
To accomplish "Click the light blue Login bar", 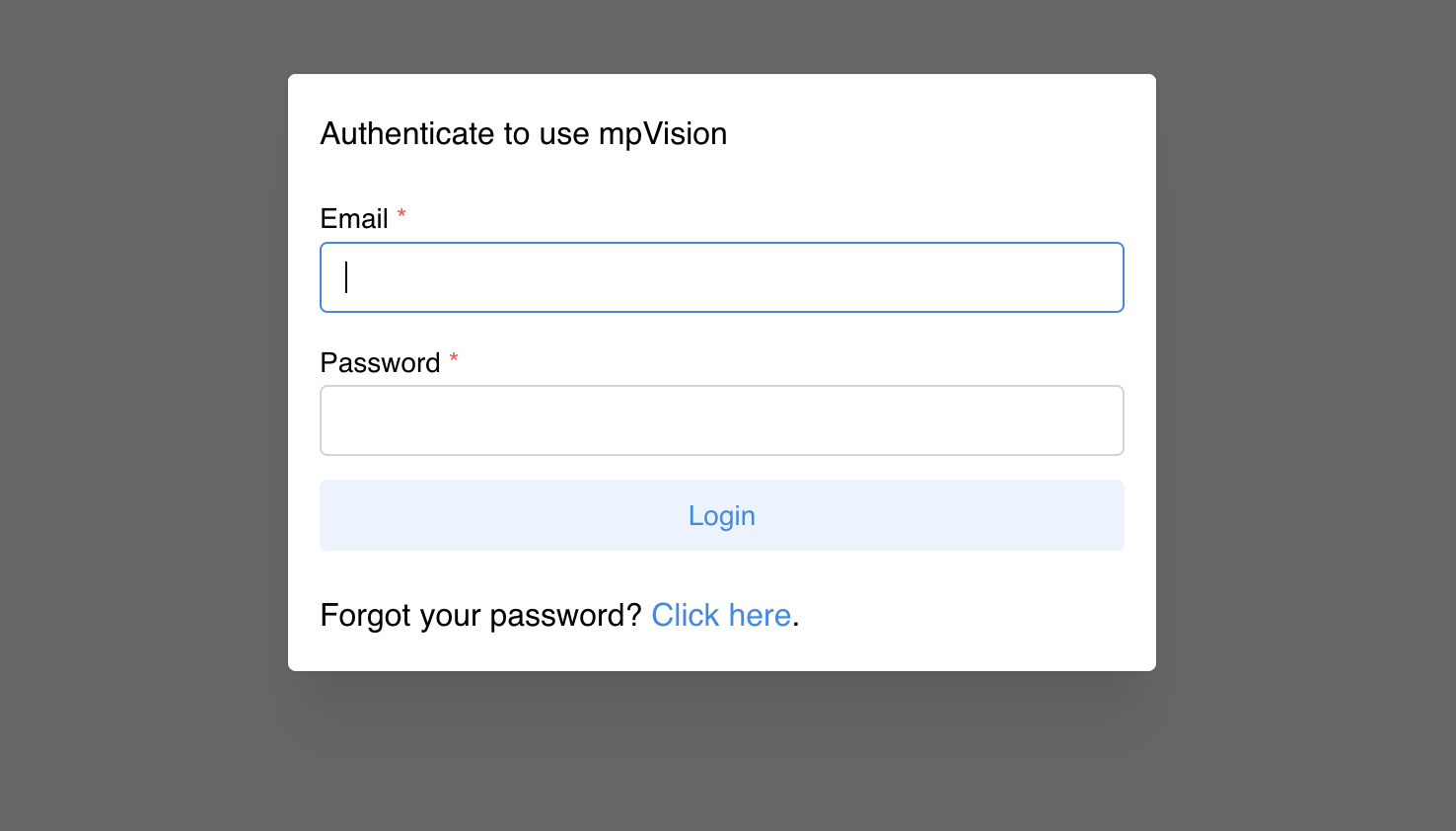I will (x=722, y=515).
